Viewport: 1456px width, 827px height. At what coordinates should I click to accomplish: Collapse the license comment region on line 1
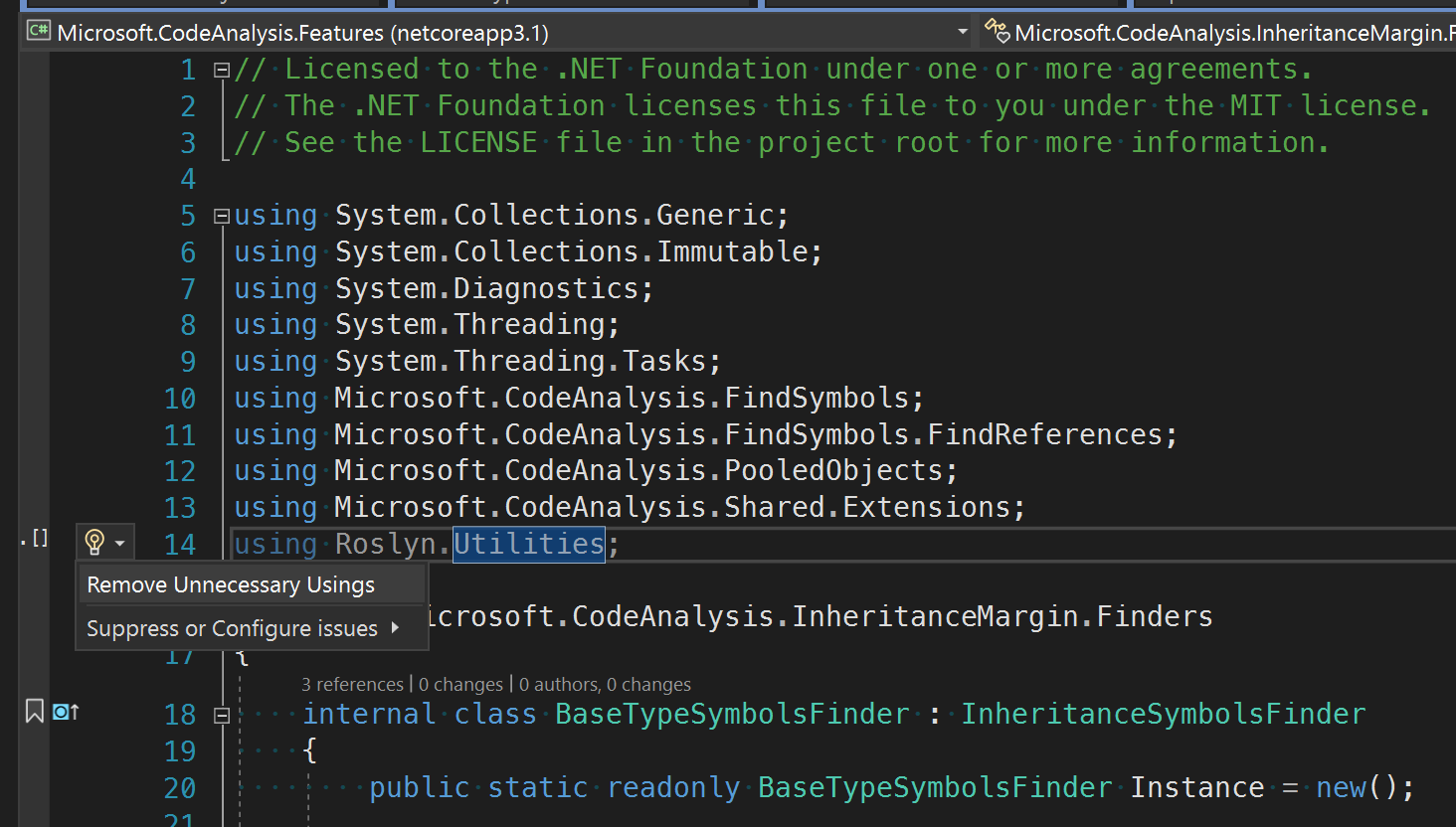point(221,69)
